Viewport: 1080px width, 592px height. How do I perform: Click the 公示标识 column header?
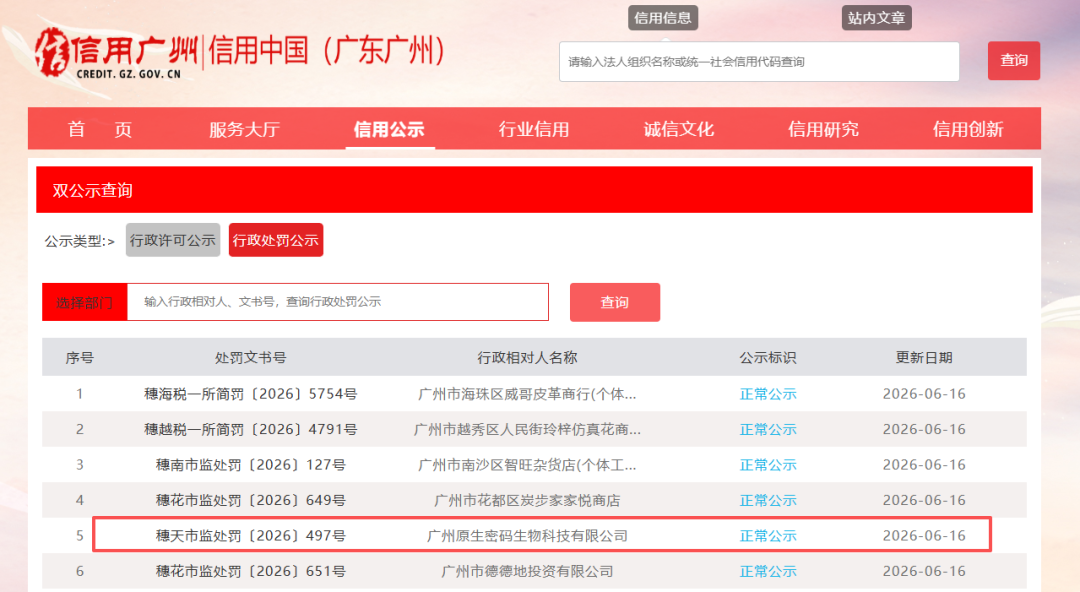coord(768,358)
